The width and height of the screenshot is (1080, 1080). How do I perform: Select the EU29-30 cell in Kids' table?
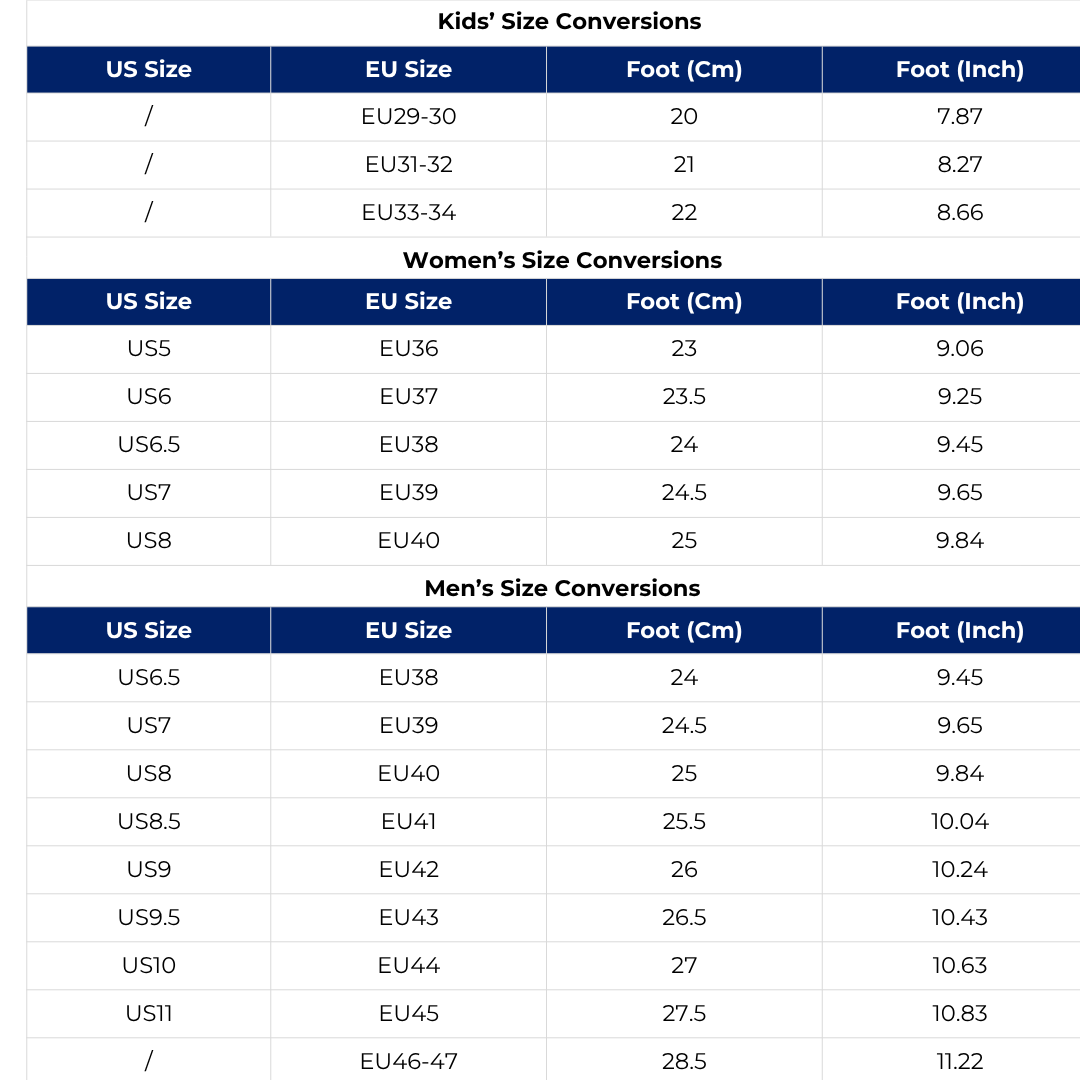[x=408, y=117]
